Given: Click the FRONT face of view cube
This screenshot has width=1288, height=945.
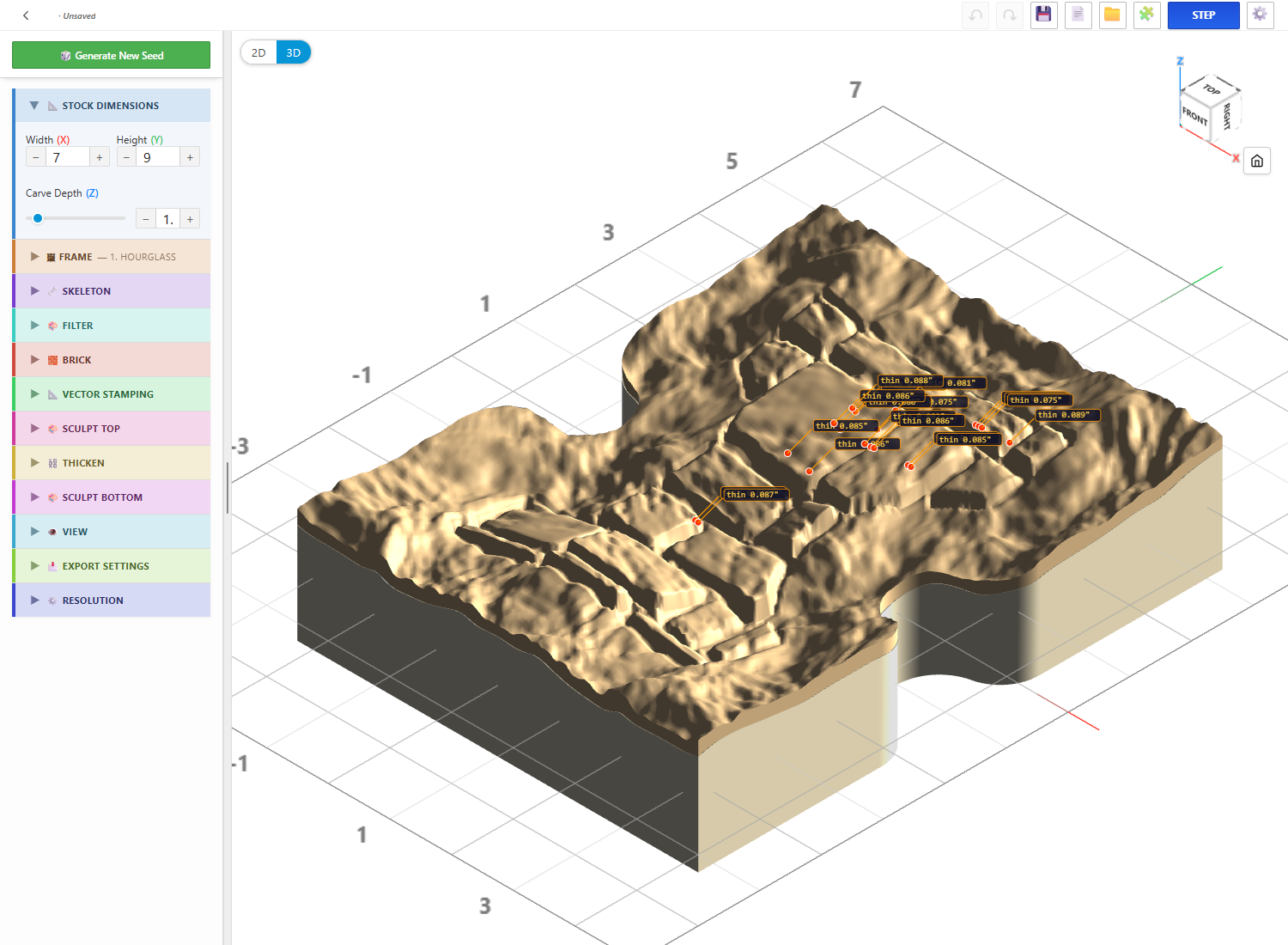Looking at the screenshot, I should pos(1194,116).
